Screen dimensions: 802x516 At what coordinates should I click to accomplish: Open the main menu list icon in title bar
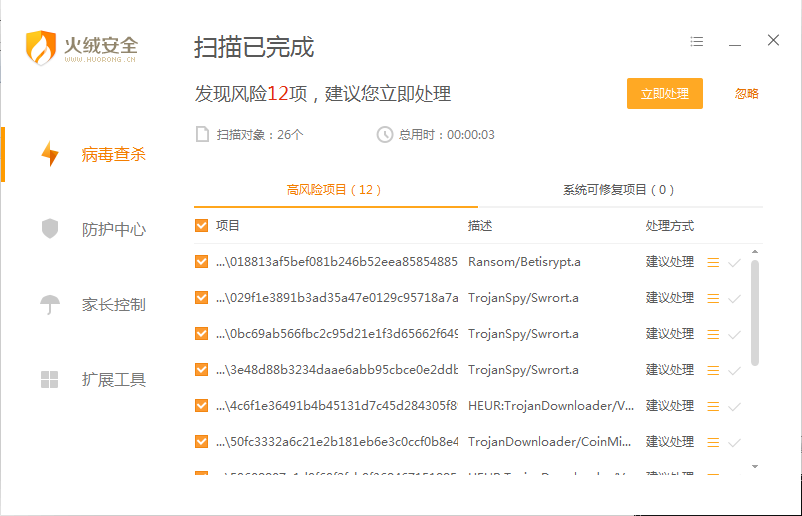[697, 42]
